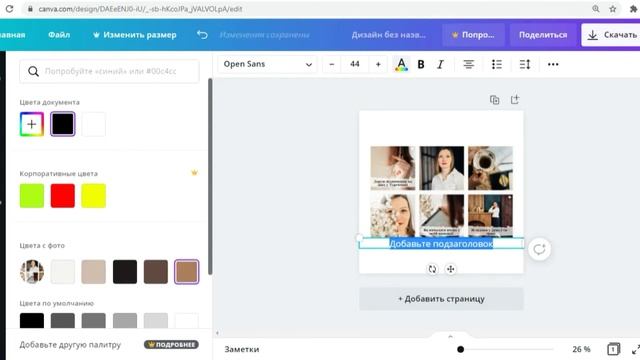Select dark gray default color swatch
This screenshot has height=360, width=640.
63,321
